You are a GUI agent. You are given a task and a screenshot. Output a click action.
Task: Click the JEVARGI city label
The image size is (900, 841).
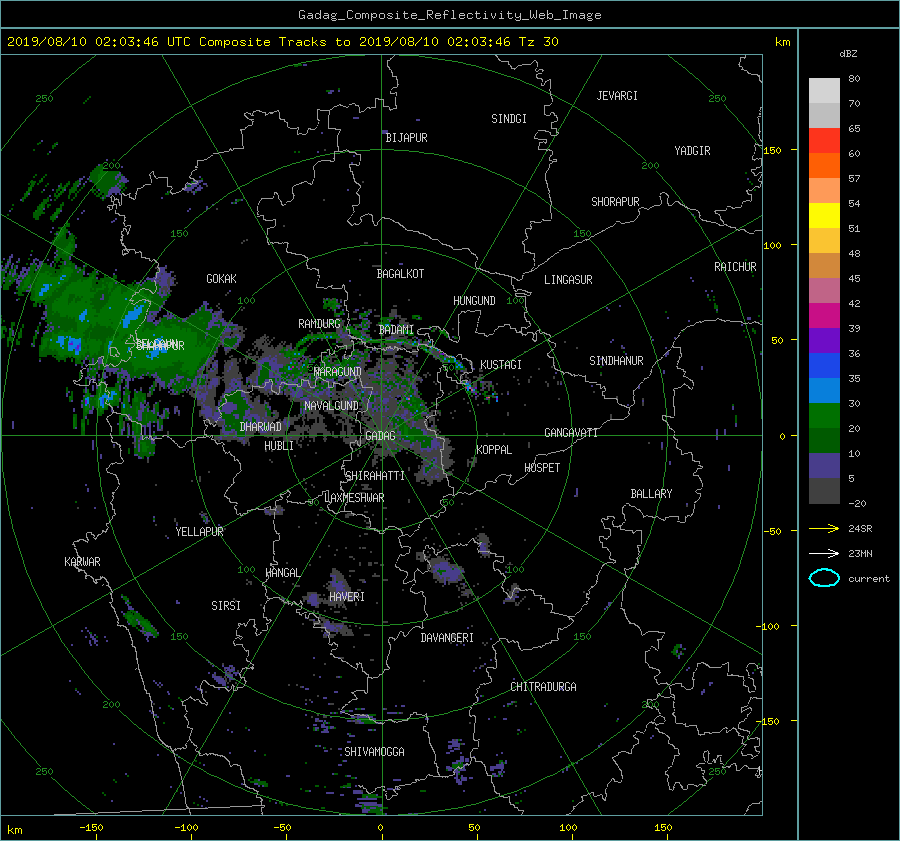pos(617,96)
